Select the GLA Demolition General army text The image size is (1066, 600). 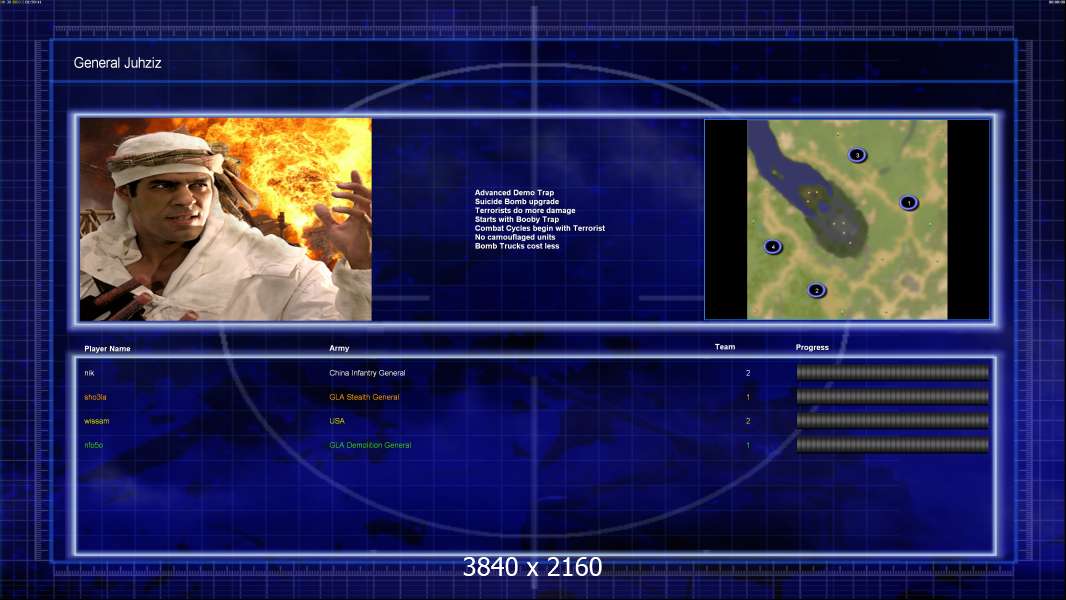(x=370, y=445)
